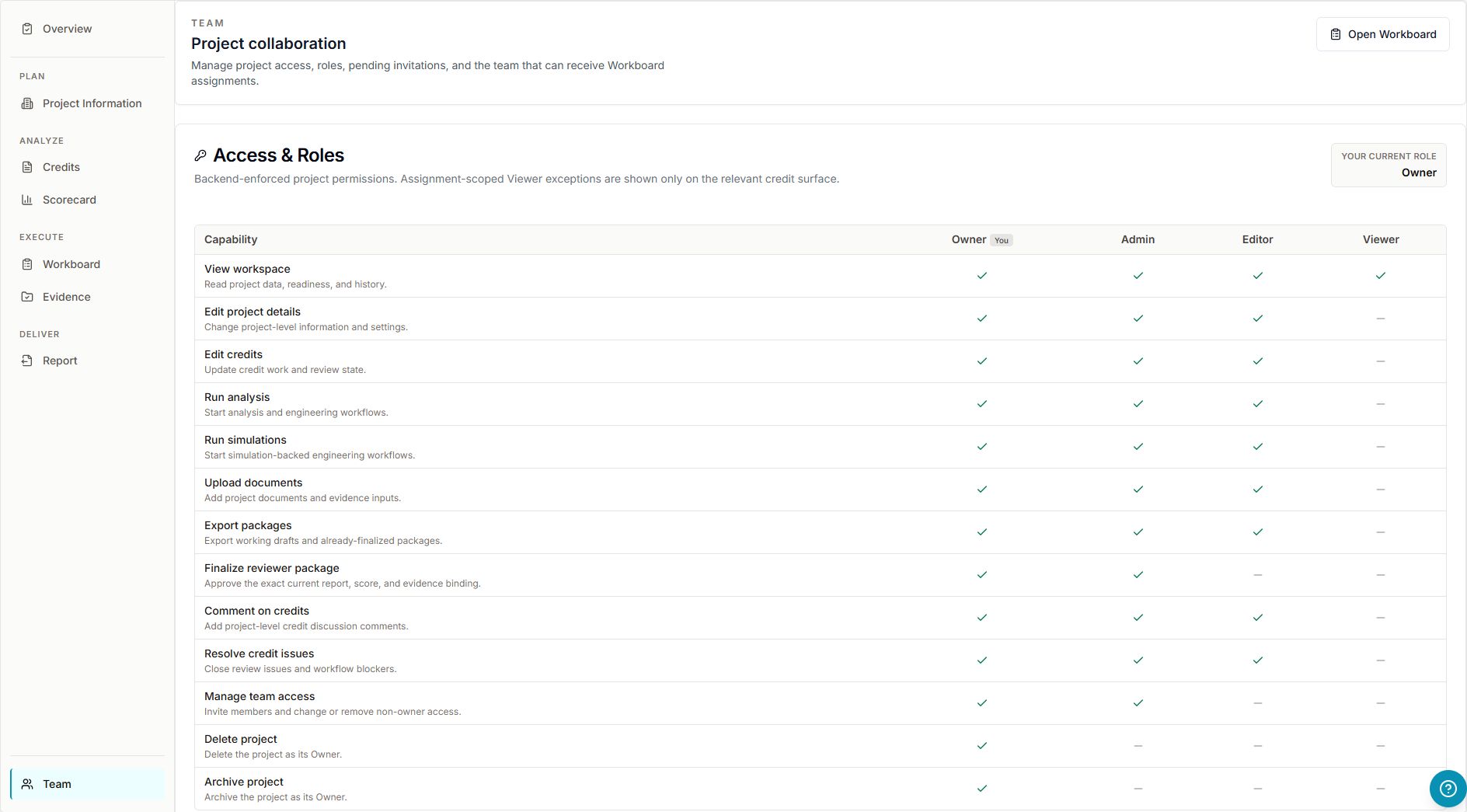Click the 'Run simulations' capability label
This screenshot has width=1467, height=812.
point(246,440)
